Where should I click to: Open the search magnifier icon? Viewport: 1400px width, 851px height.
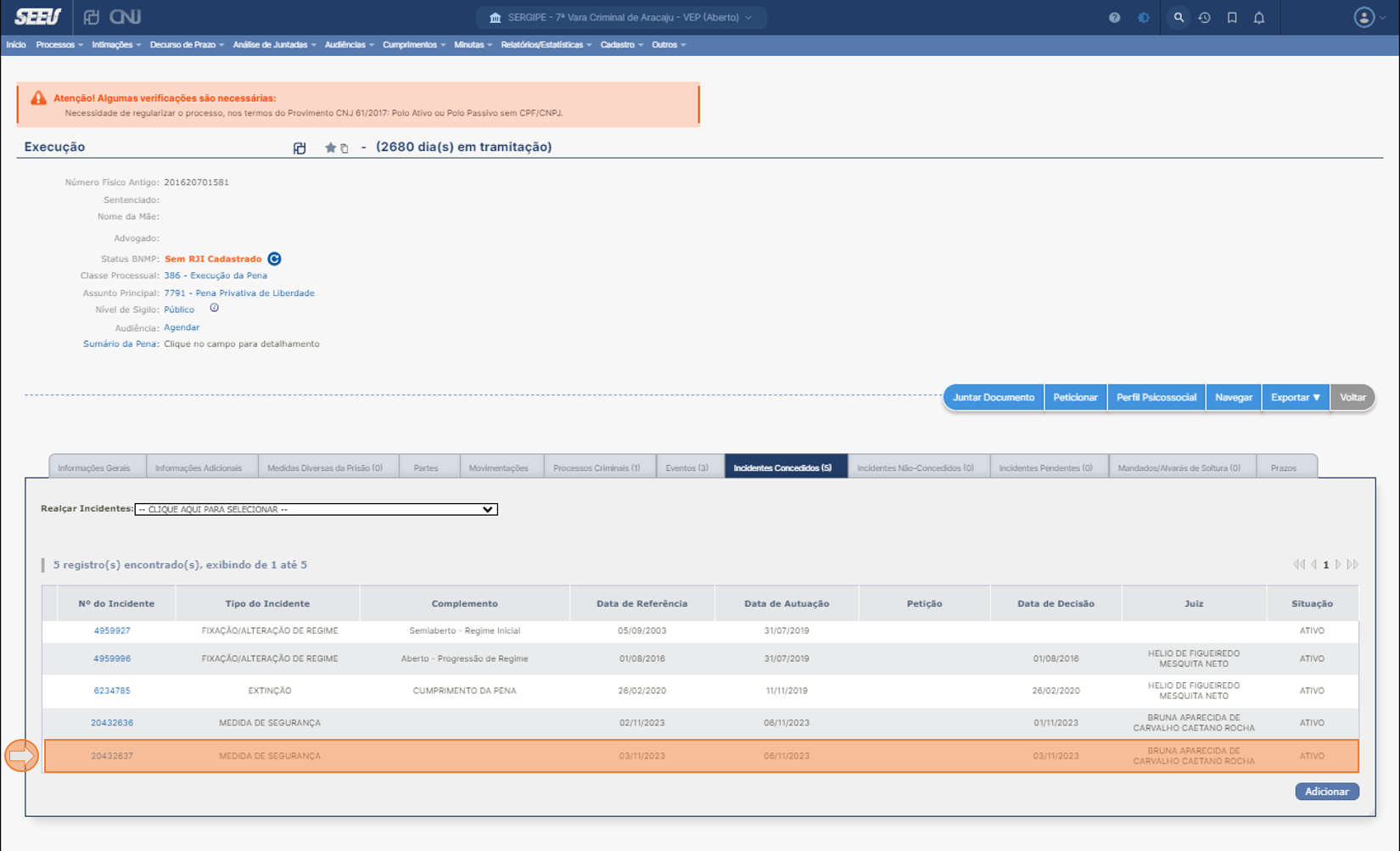[x=1179, y=18]
